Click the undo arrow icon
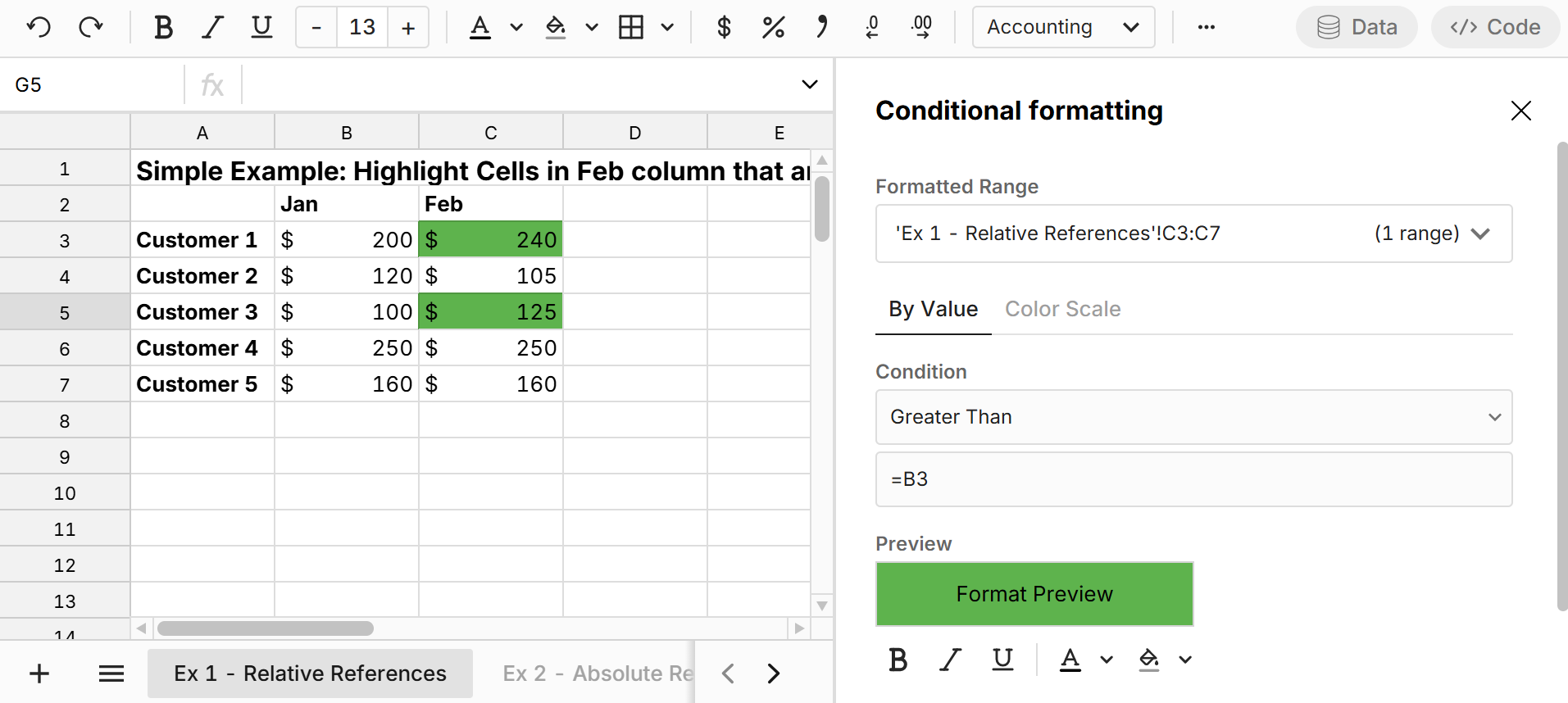Screen dimensions: 1568x703 click(39, 28)
